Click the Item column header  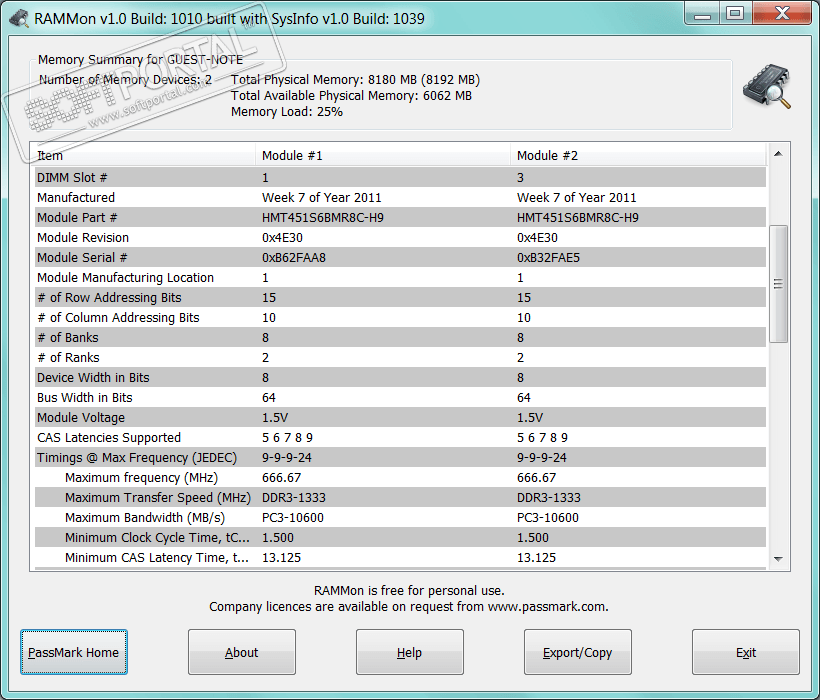click(x=145, y=155)
